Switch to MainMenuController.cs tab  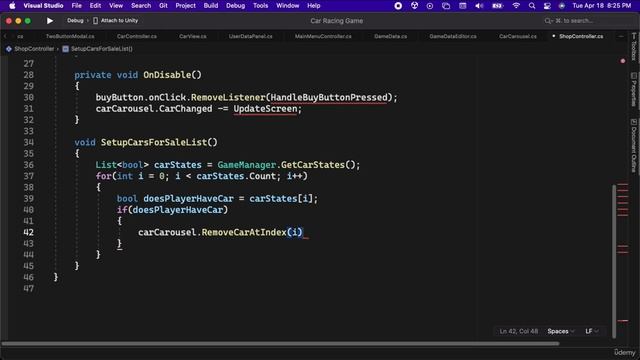(x=323, y=36)
